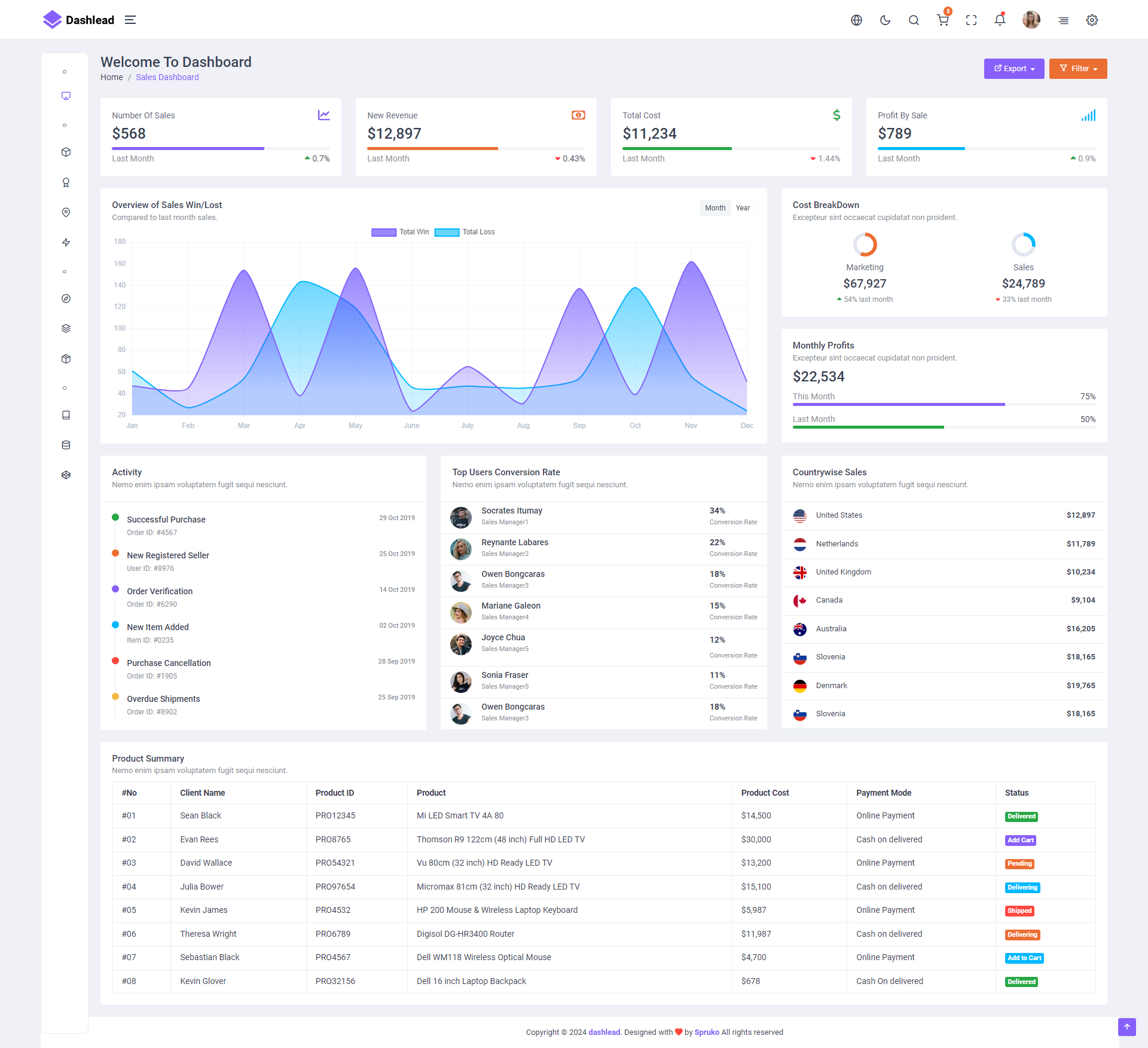Click the Home breadcrumb link
Image resolution: width=1148 pixels, height=1048 pixels.
coord(111,77)
